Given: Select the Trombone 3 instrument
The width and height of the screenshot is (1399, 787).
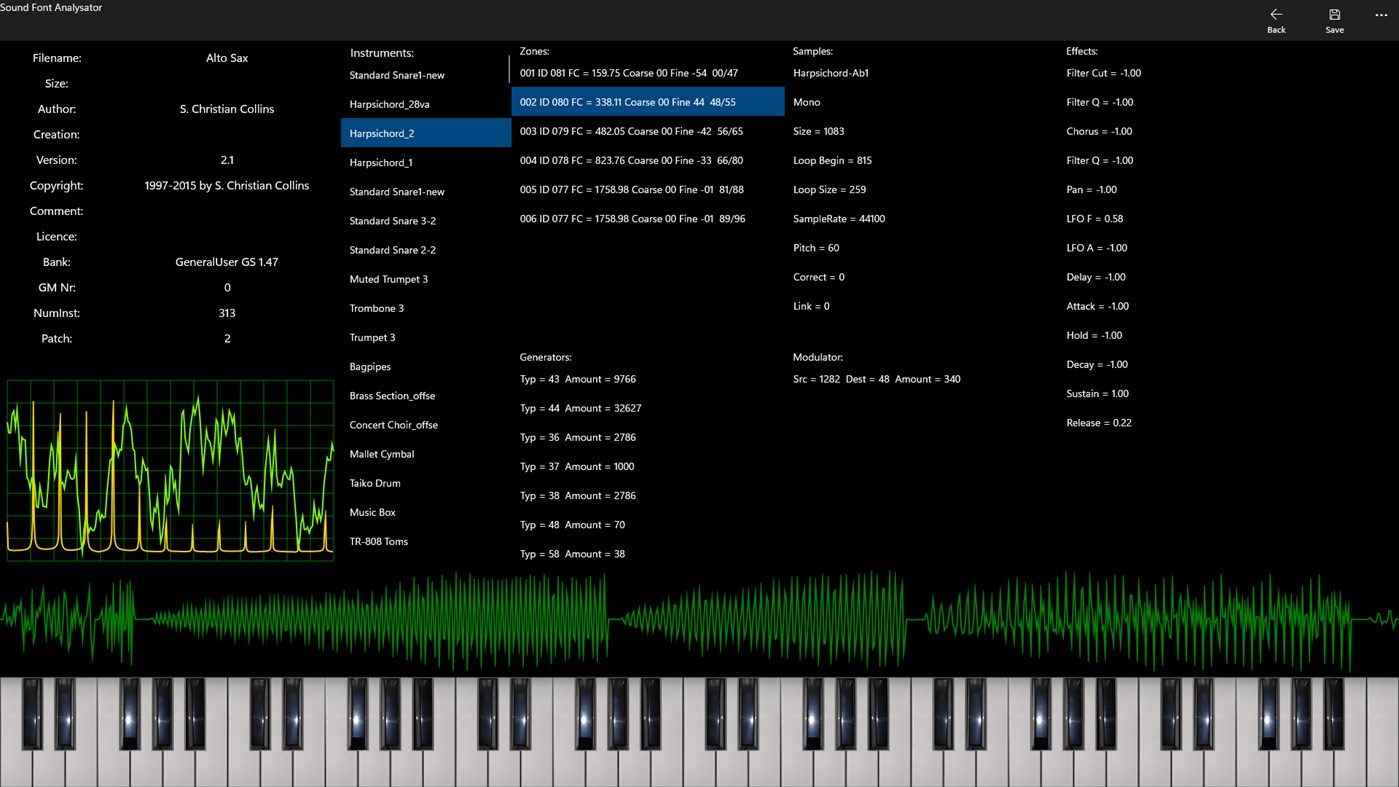Looking at the screenshot, I should 376,308.
